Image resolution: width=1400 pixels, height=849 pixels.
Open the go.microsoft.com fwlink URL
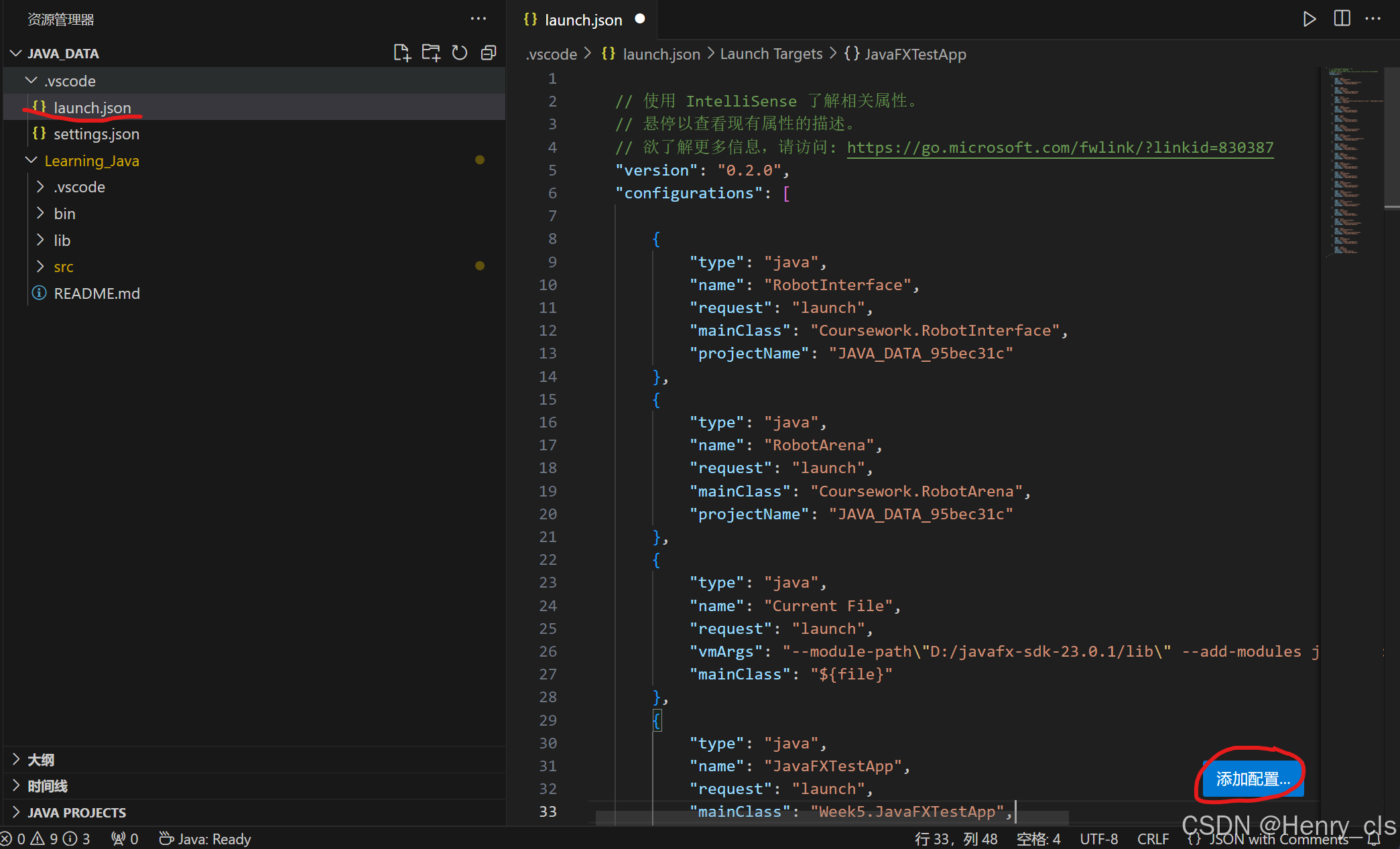pyautogui.click(x=1060, y=147)
